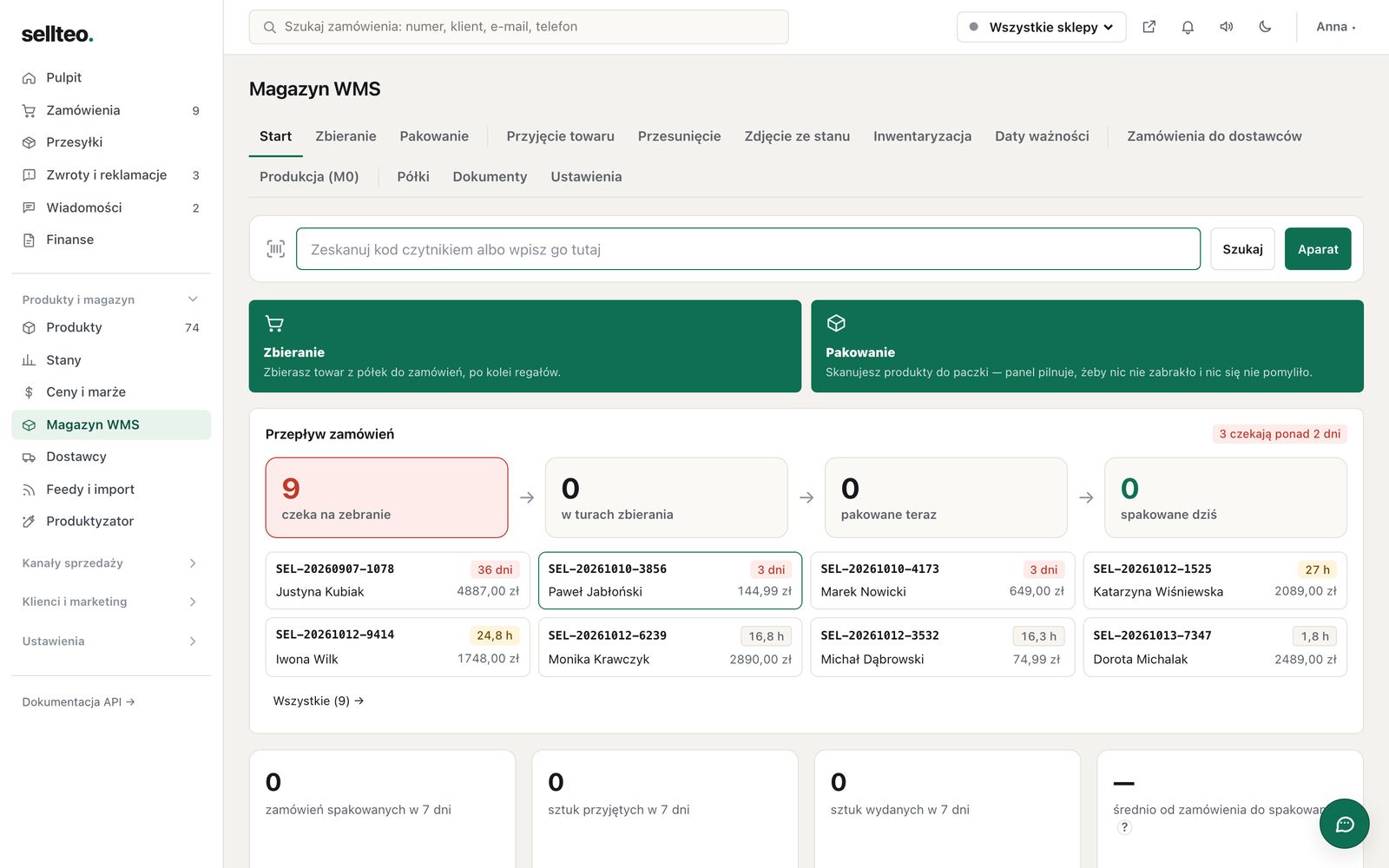Toggle dark mode moon icon

(x=1265, y=27)
